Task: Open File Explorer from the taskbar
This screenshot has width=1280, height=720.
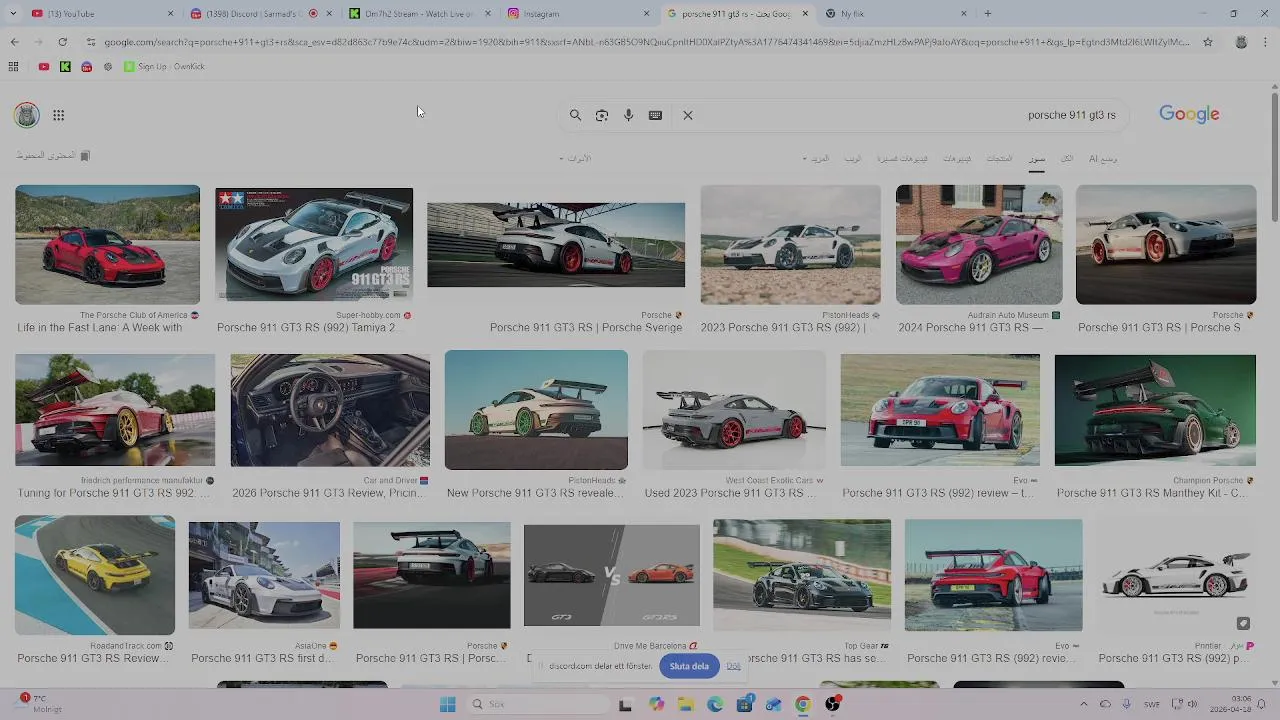Action: (686, 705)
